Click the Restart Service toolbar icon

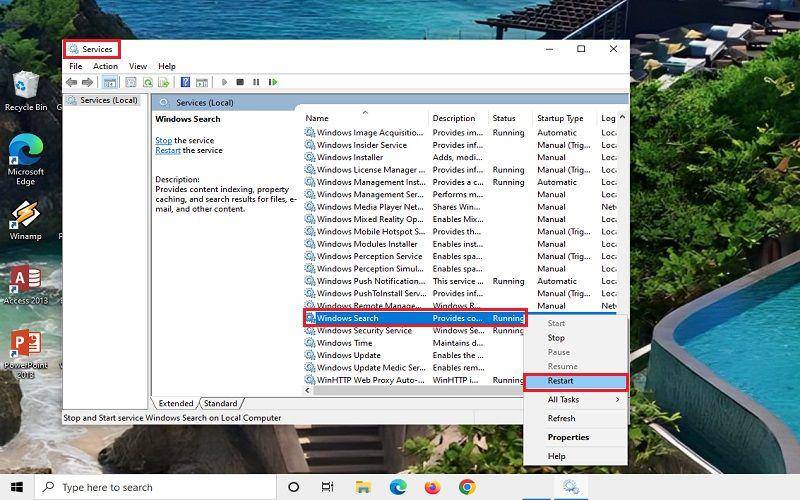tap(273, 82)
